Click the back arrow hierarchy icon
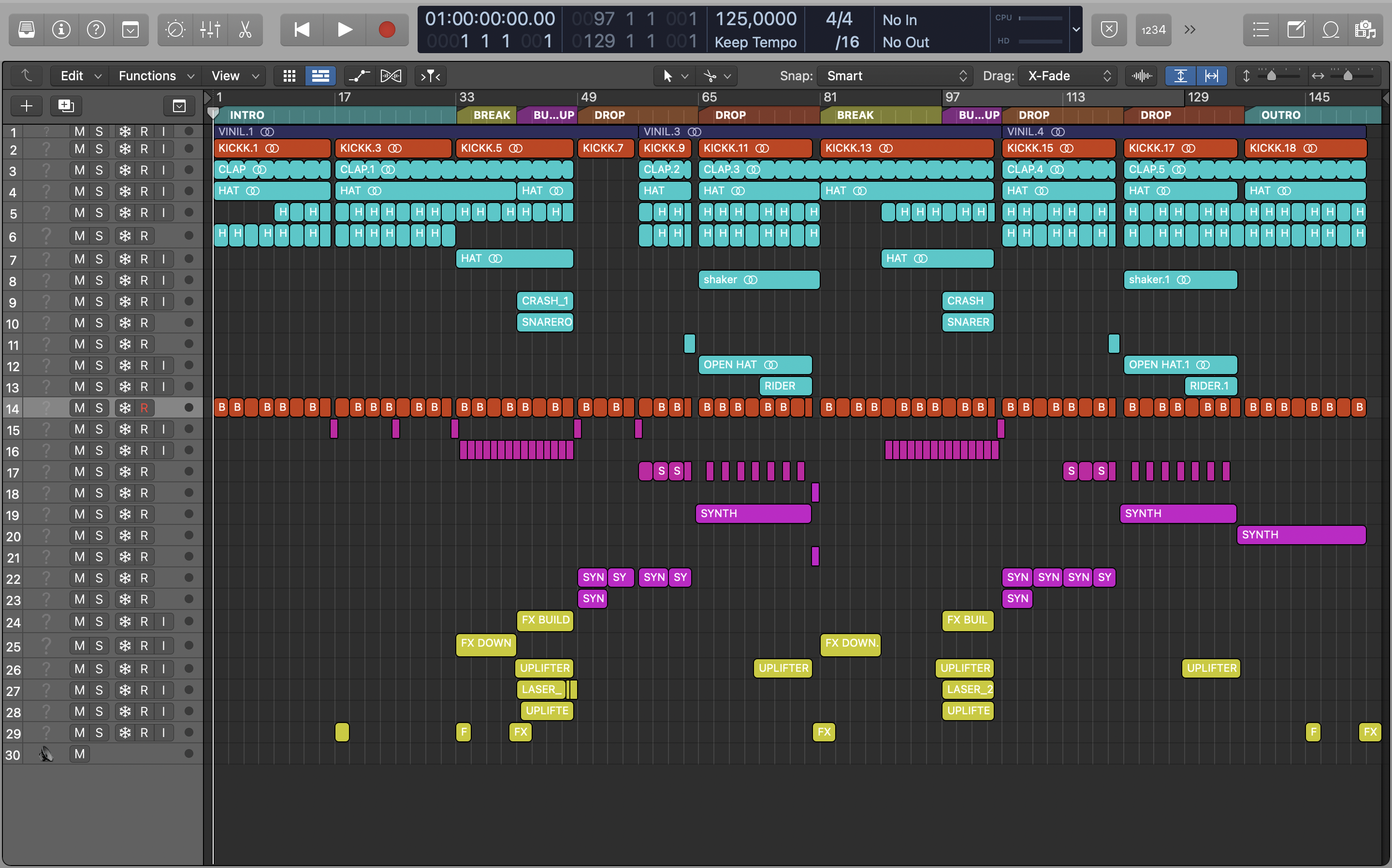Image resolution: width=1392 pixels, height=868 pixels. pyautogui.click(x=27, y=76)
